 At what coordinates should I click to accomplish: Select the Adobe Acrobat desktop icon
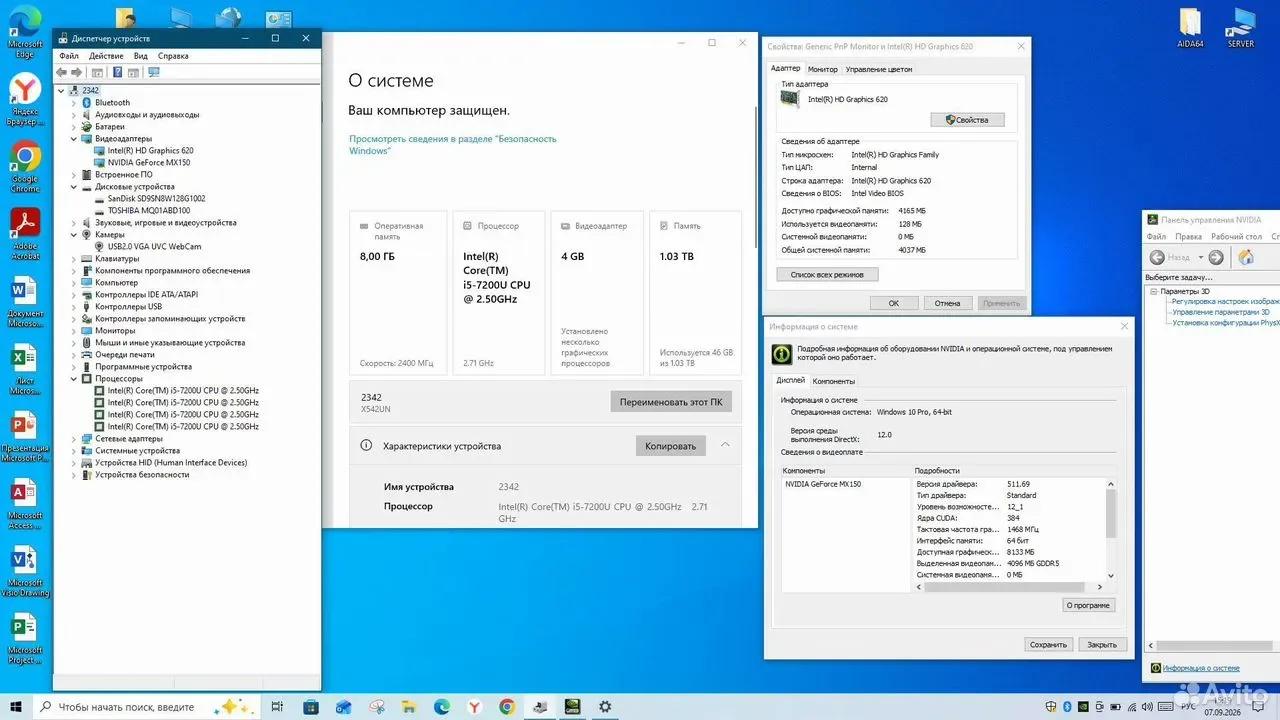click(25, 233)
